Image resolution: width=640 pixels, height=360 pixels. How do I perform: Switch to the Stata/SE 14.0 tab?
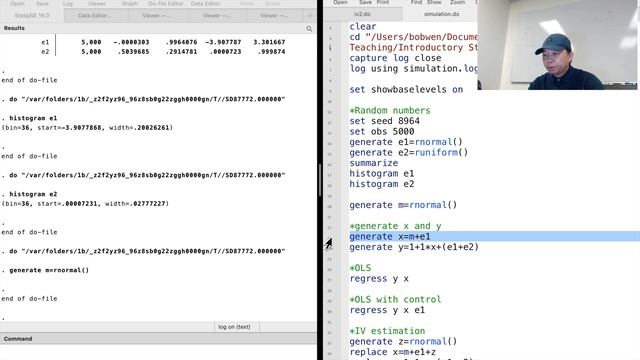32,16
